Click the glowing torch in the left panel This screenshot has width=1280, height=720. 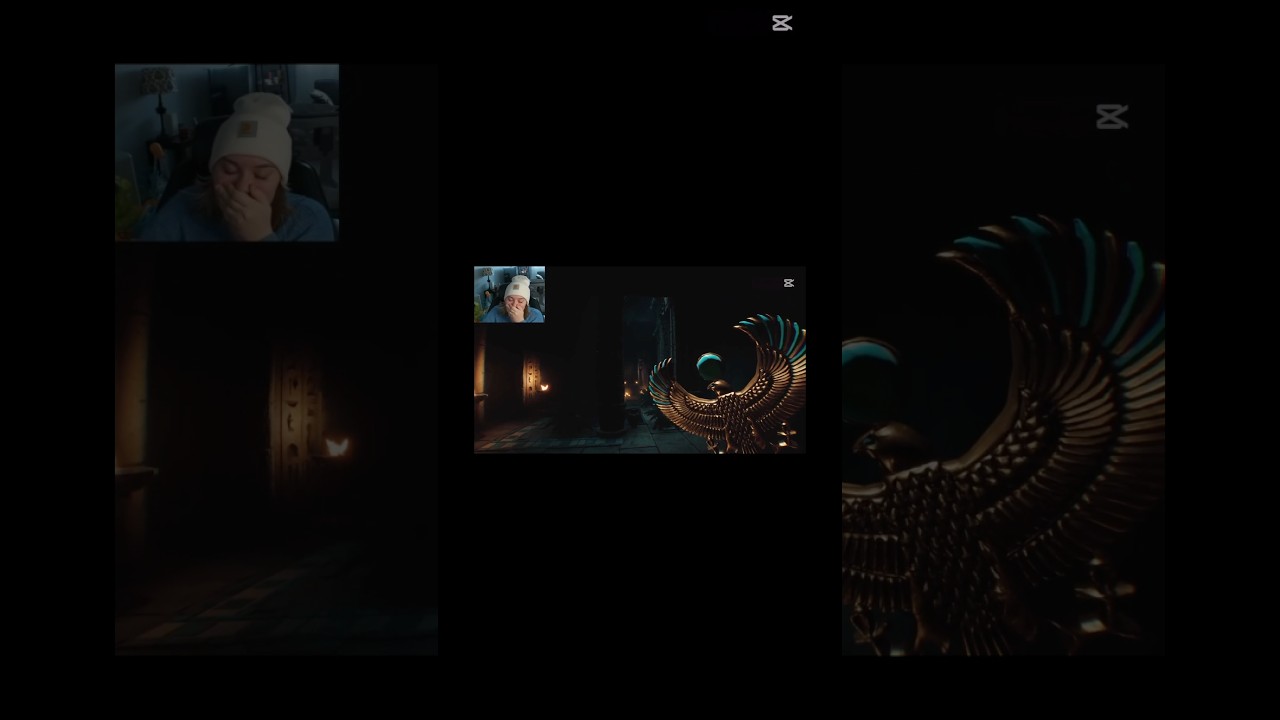337,447
